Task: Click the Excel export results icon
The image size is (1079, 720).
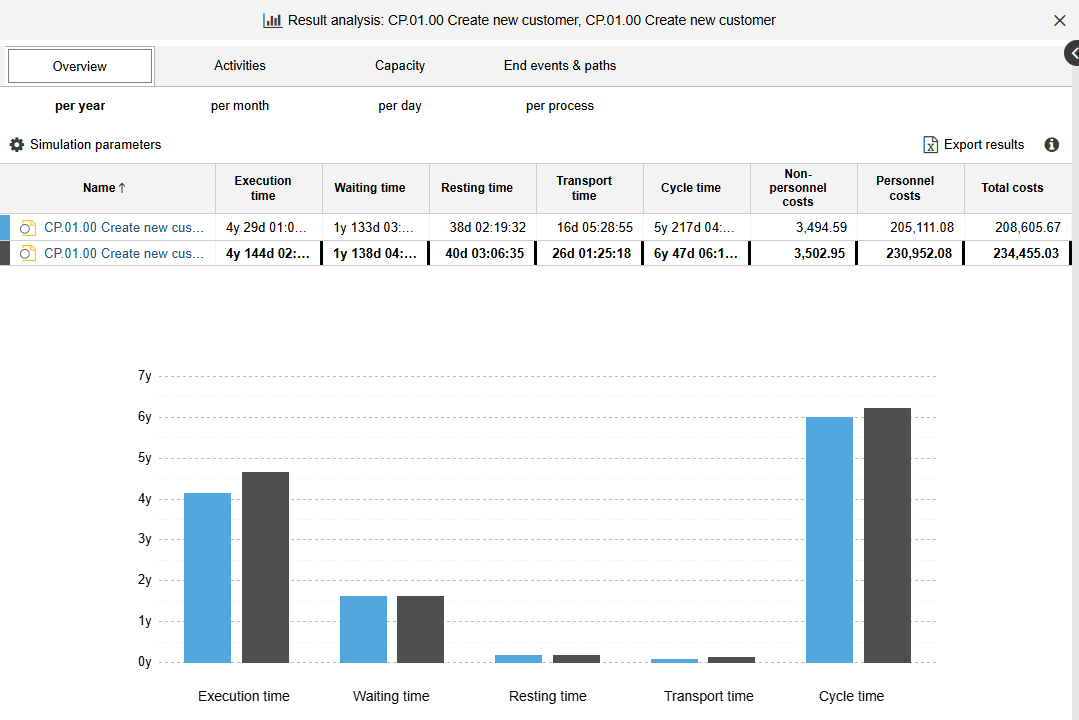Action: [930, 145]
